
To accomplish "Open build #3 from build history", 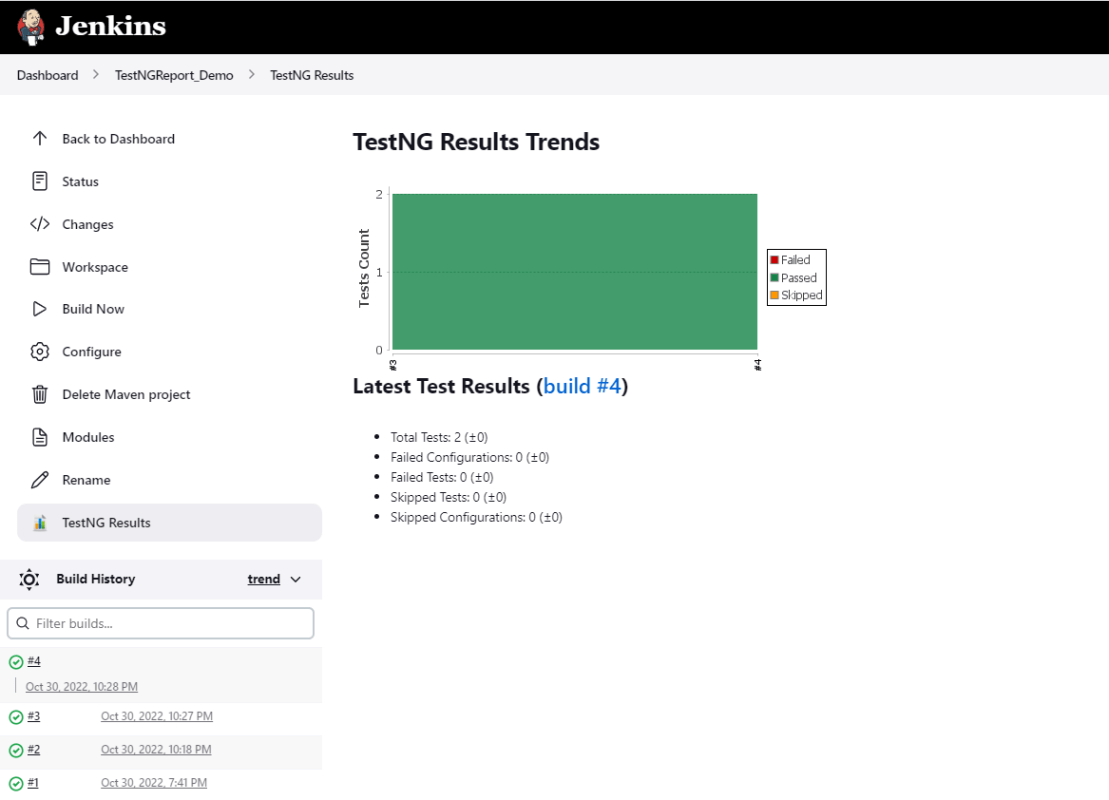I will click(x=34, y=716).
